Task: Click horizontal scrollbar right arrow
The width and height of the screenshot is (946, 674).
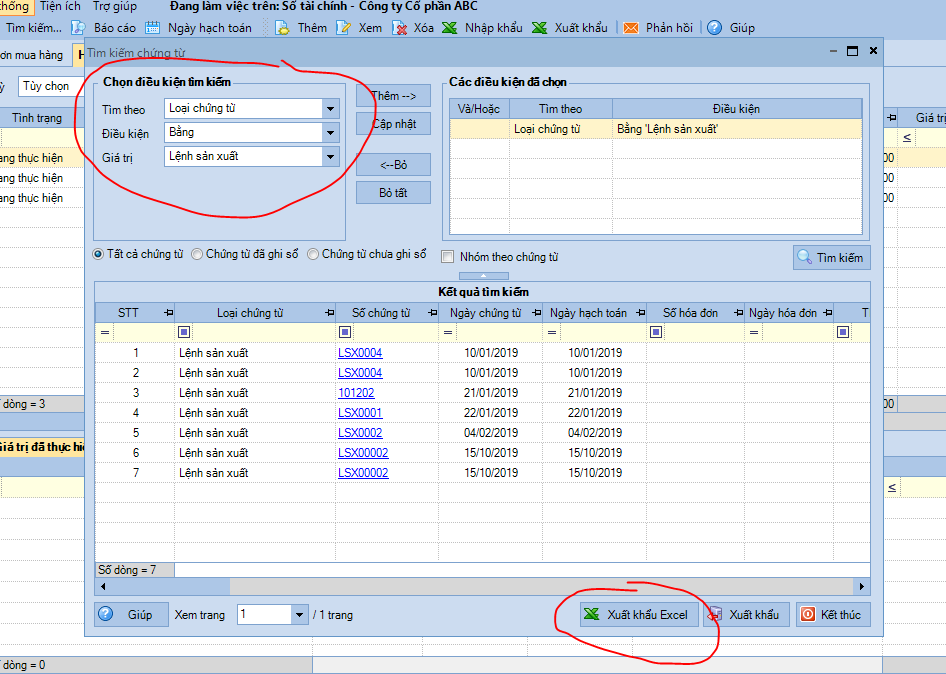Action: [862, 587]
